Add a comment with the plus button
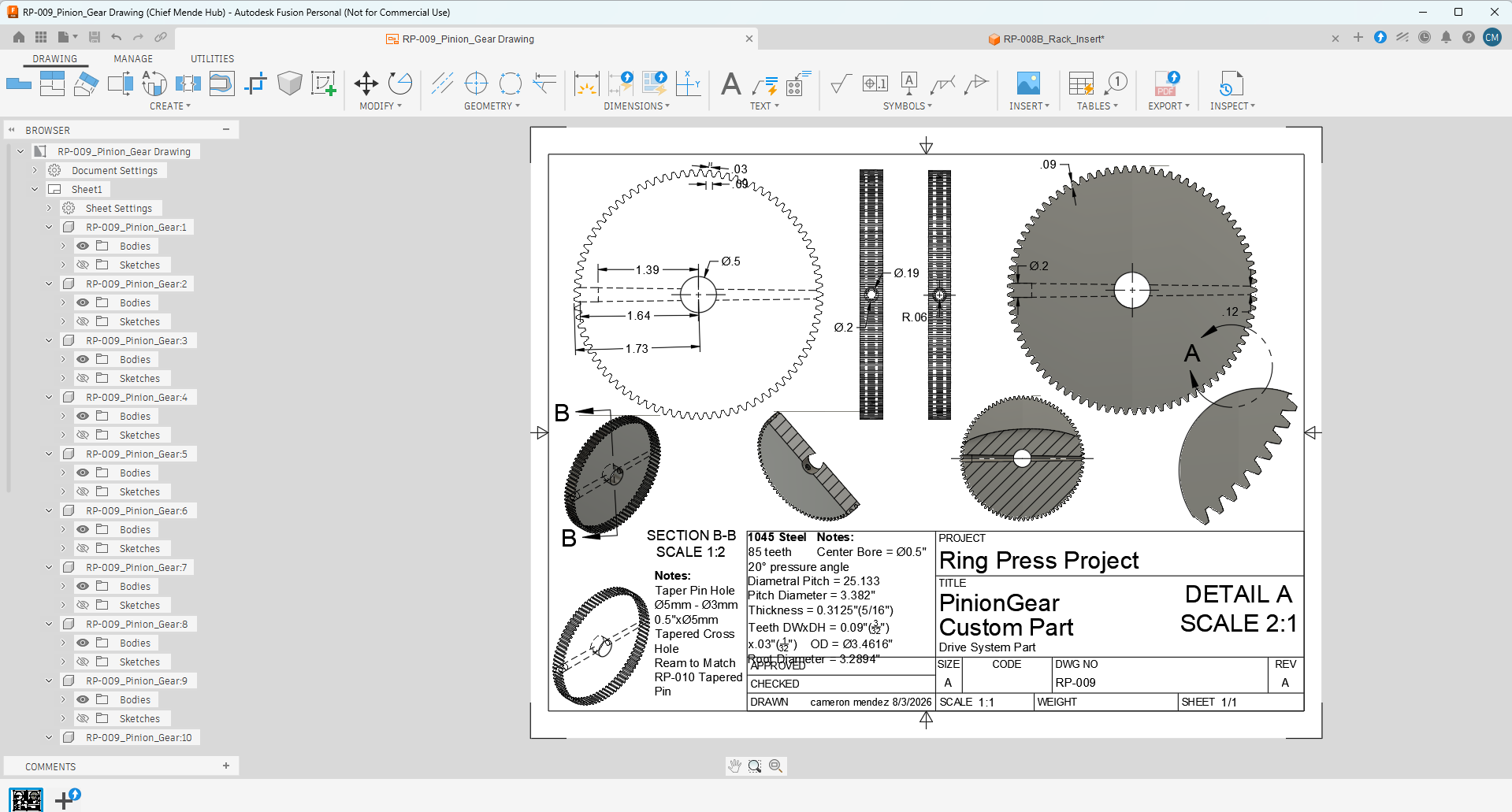 coord(226,766)
